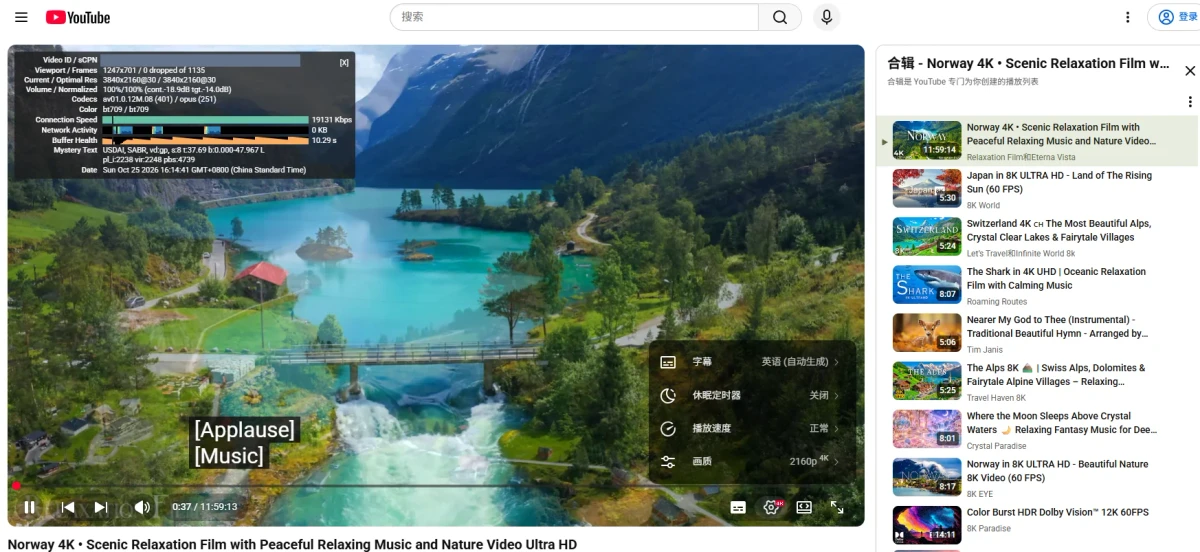Image resolution: width=1200 pixels, height=552 pixels.
Task: Close the 合辑 playlist panel
Action: (1190, 71)
